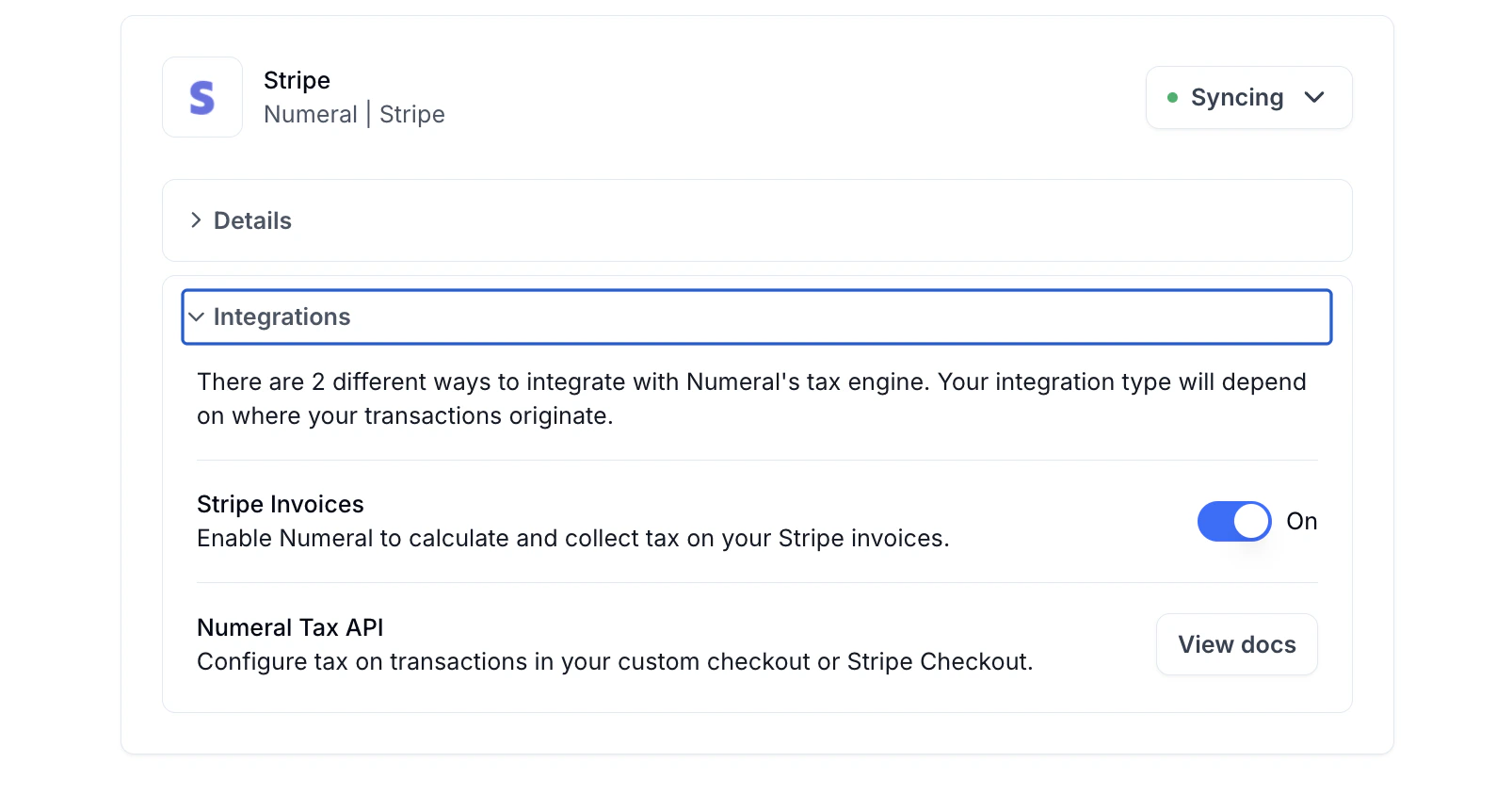Image resolution: width=1512 pixels, height=795 pixels.
Task: Click the Stripe Invoices description text
Action: pyautogui.click(x=572, y=538)
